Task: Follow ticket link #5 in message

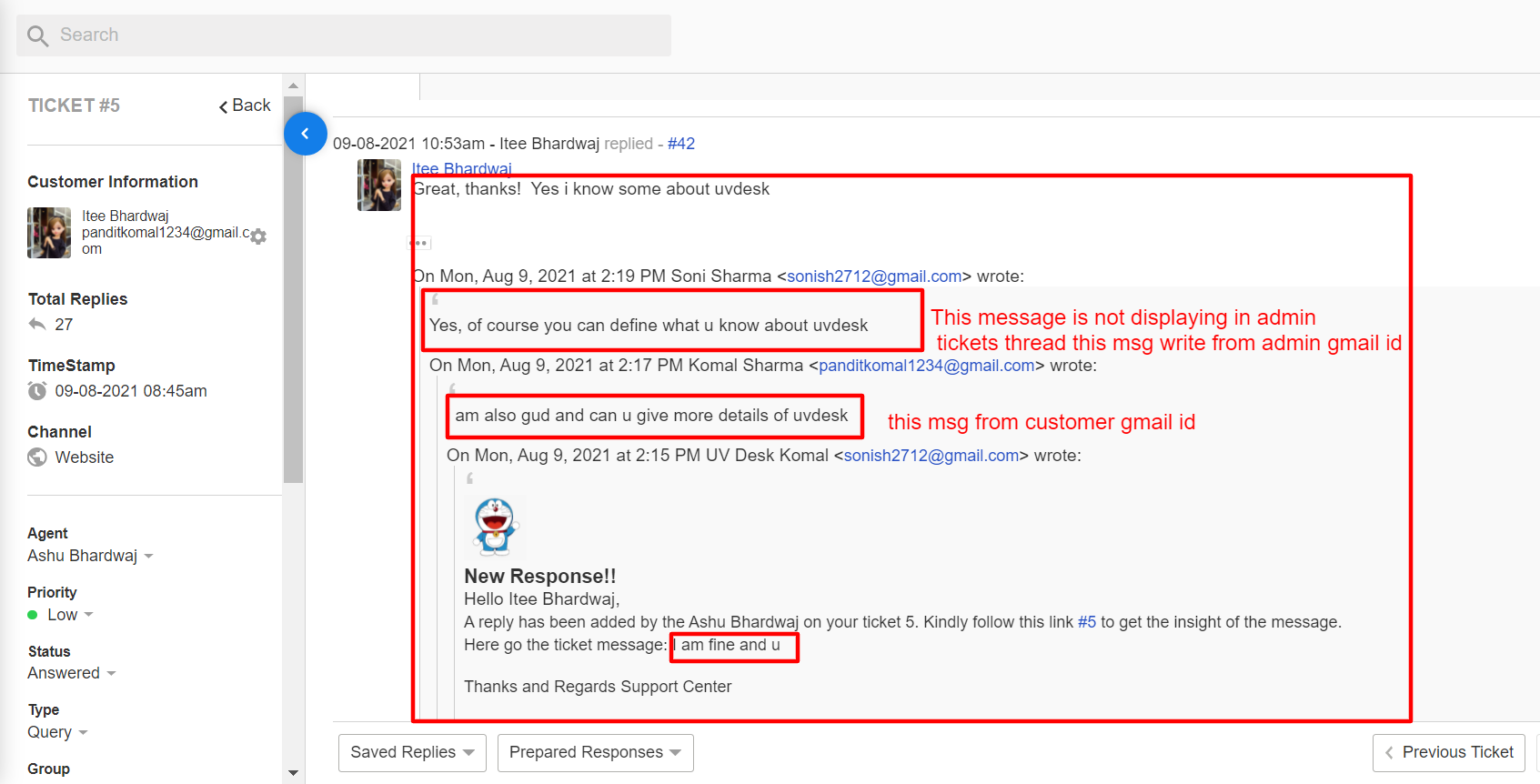Action: point(1087,622)
